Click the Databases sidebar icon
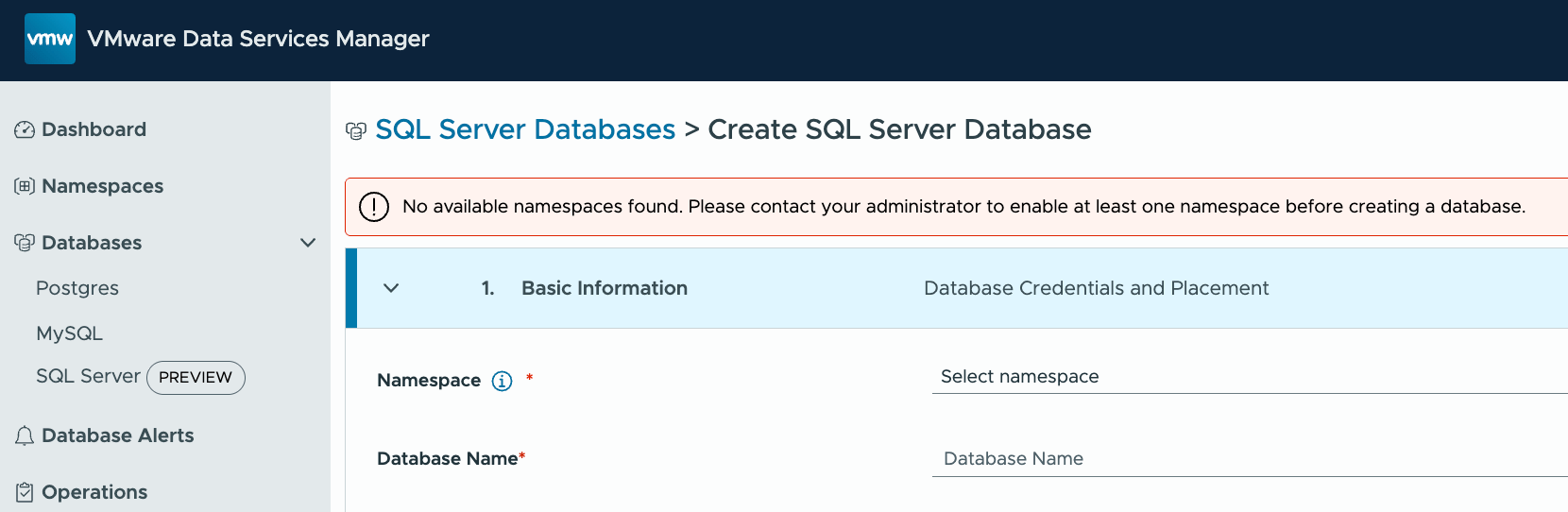 pos(25,243)
